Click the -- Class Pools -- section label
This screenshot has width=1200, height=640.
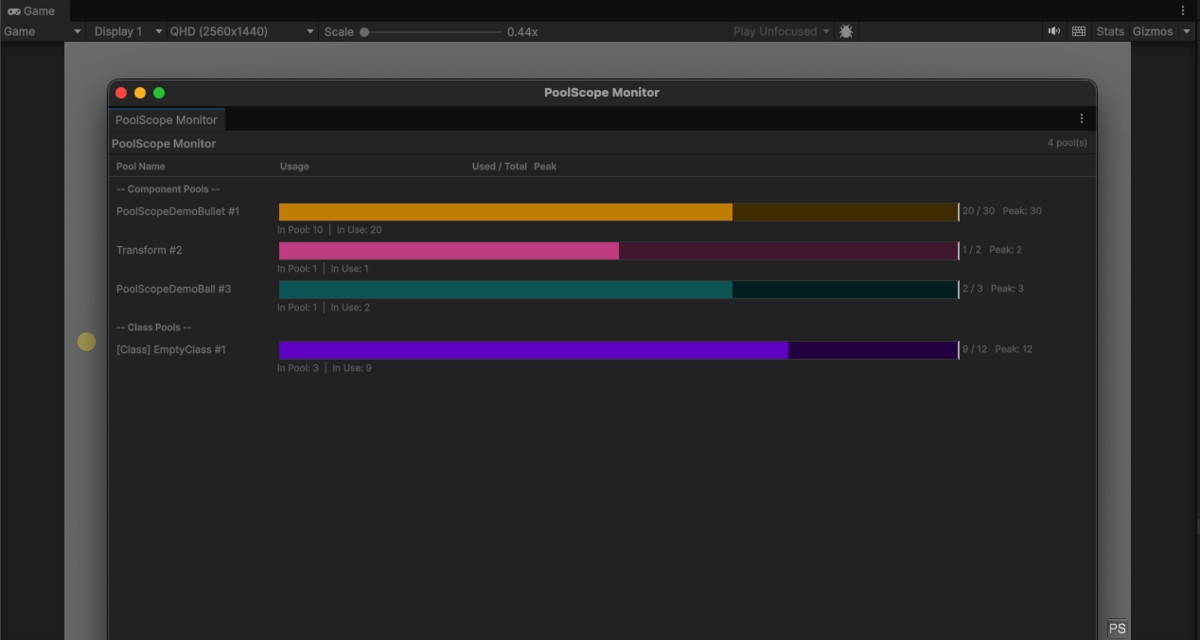click(x=154, y=327)
